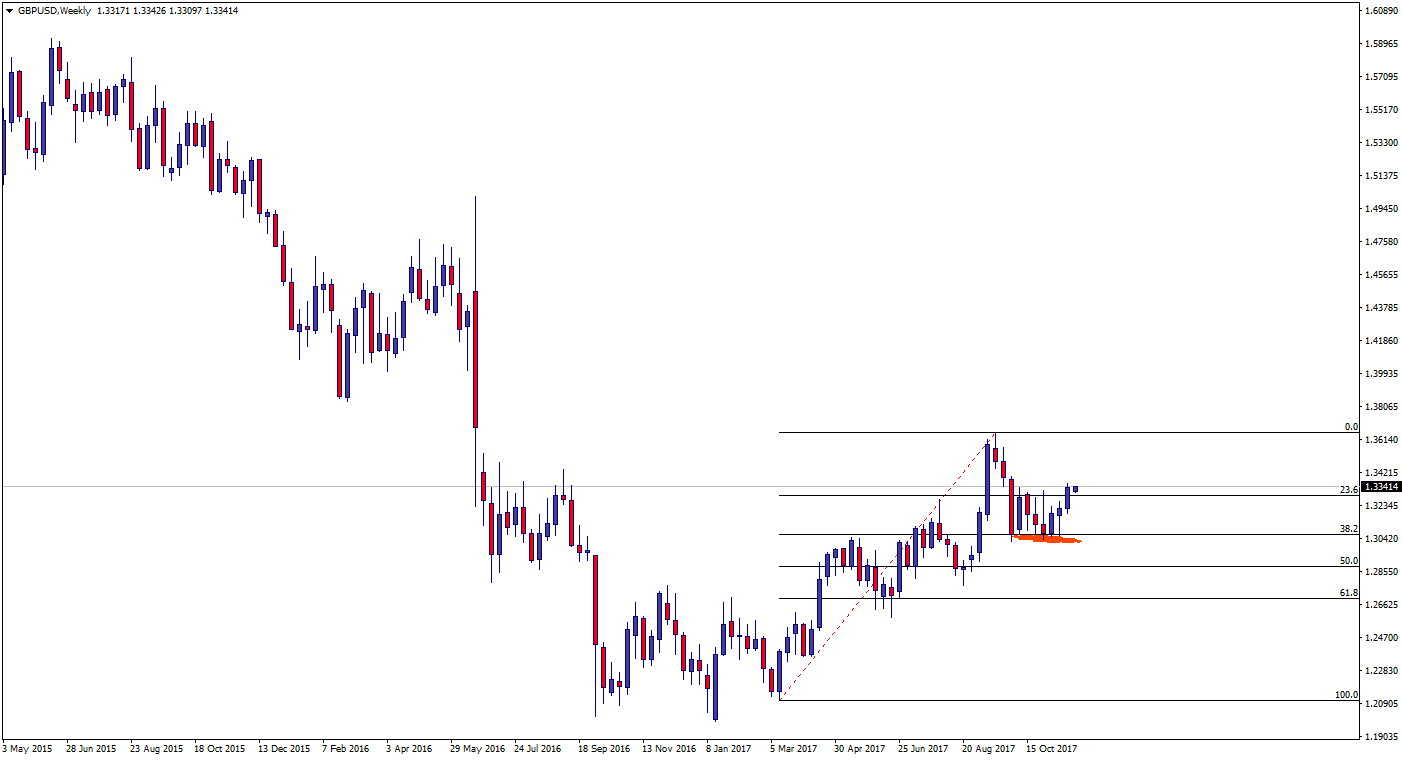Select the 100.0 Fibonacci level label
The image size is (1402, 760).
[x=1346, y=695]
